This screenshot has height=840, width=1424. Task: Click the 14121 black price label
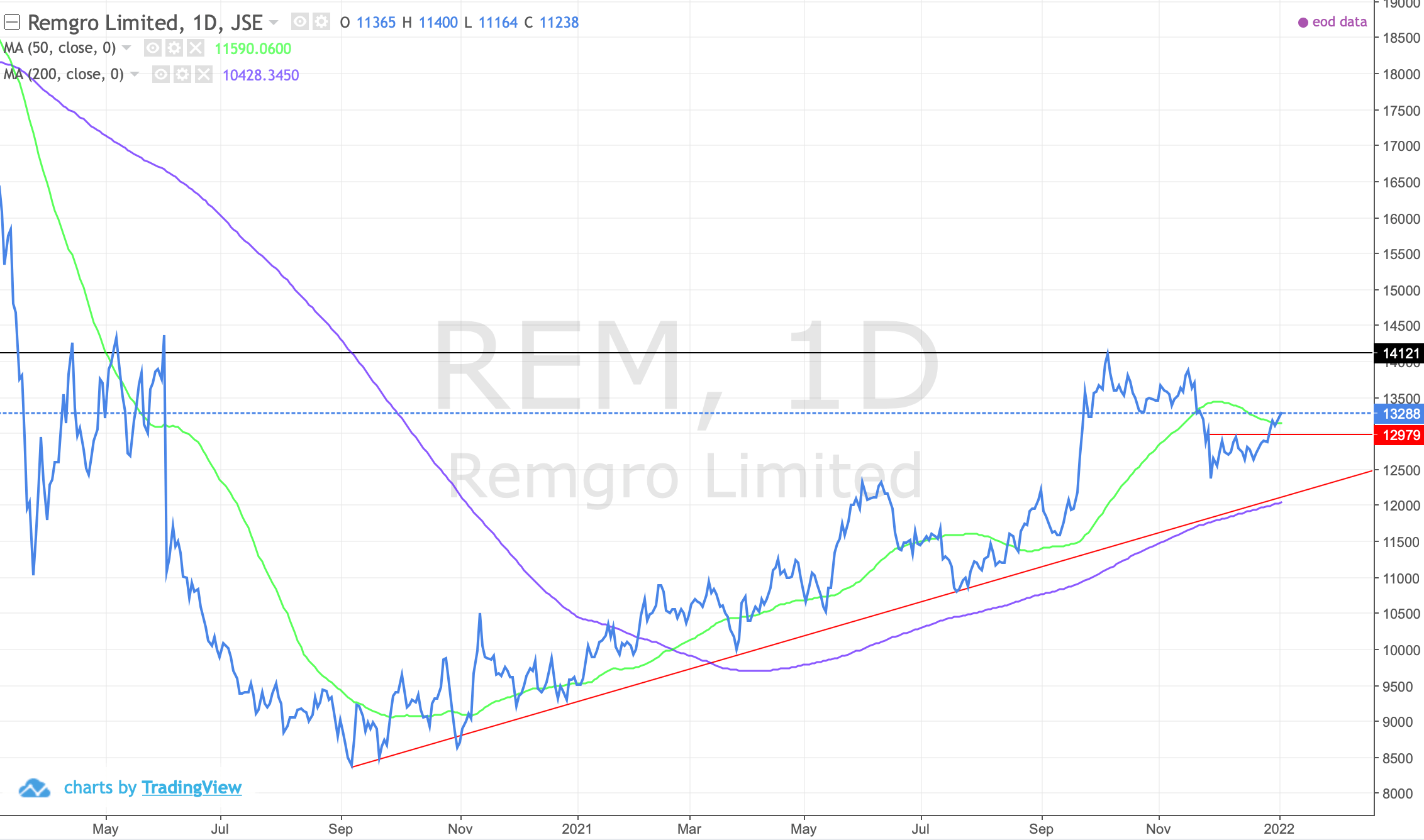pyautogui.click(x=1399, y=354)
